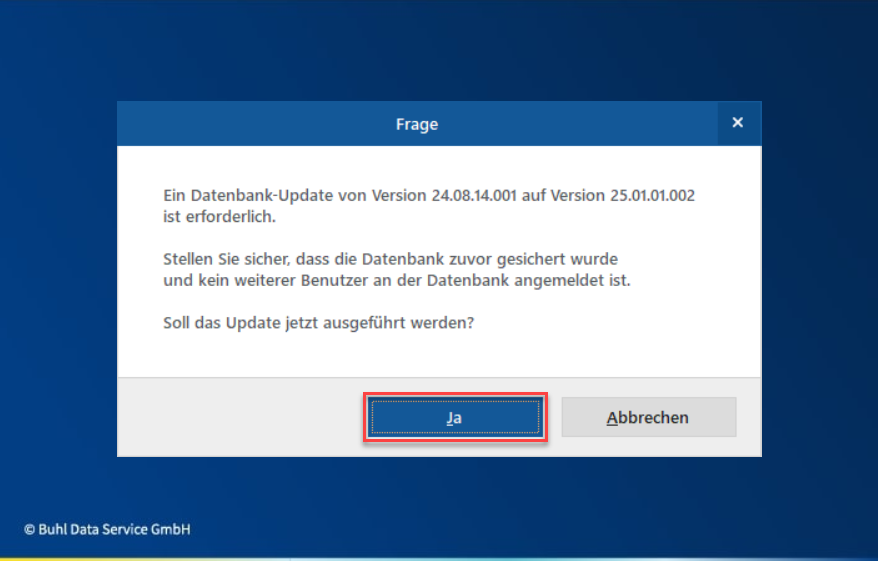The width and height of the screenshot is (878, 561).
Task: Click the line "ist erforderlich."
Action: pos(220,217)
